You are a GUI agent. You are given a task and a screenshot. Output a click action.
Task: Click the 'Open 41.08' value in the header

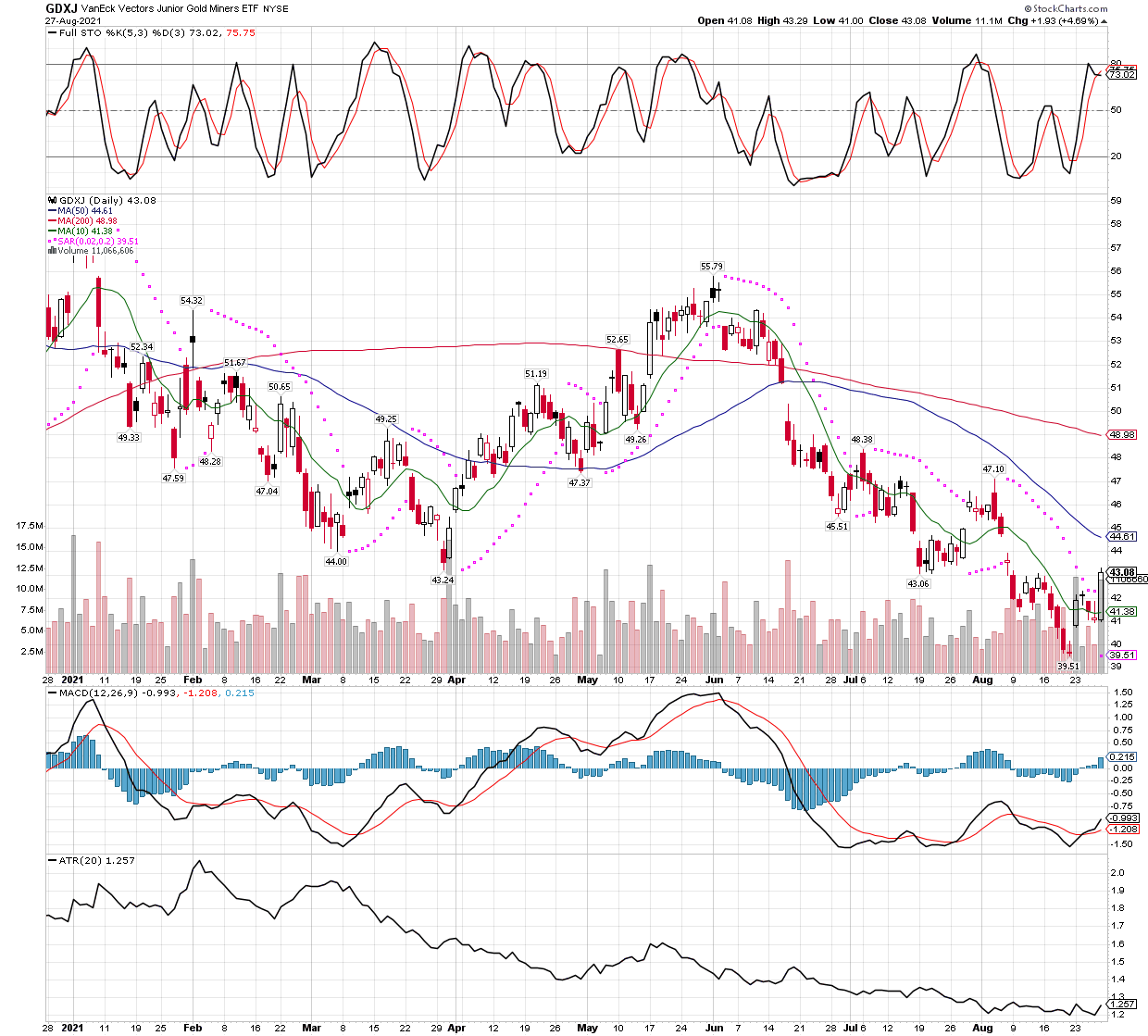725,20
